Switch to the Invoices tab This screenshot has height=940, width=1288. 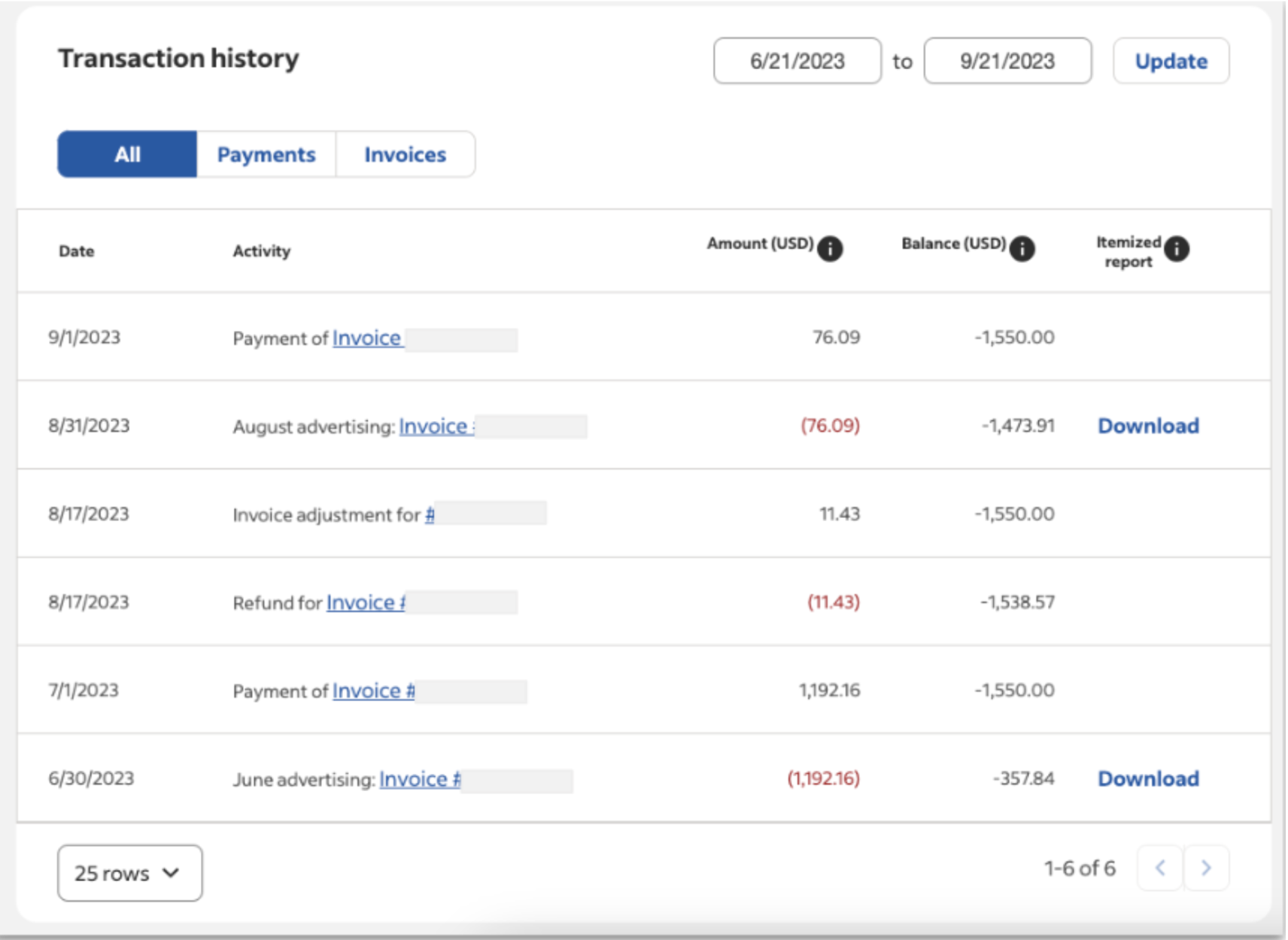405,154
